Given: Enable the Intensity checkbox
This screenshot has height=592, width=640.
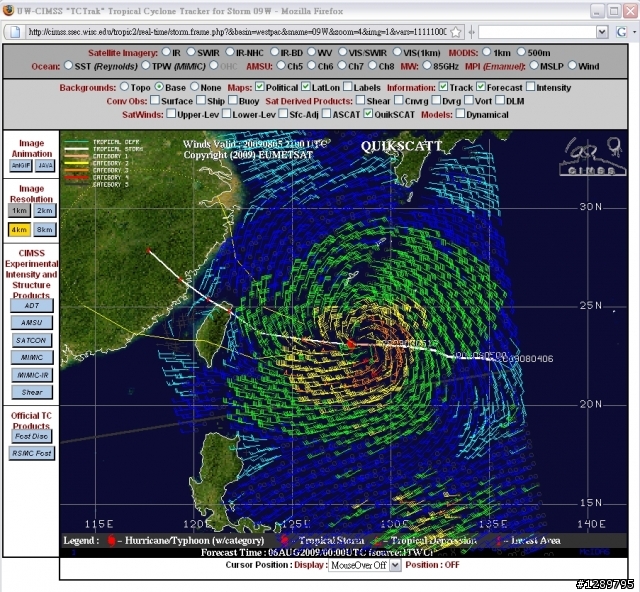Looking at the screenshot, I should click(x=530, y=87).
